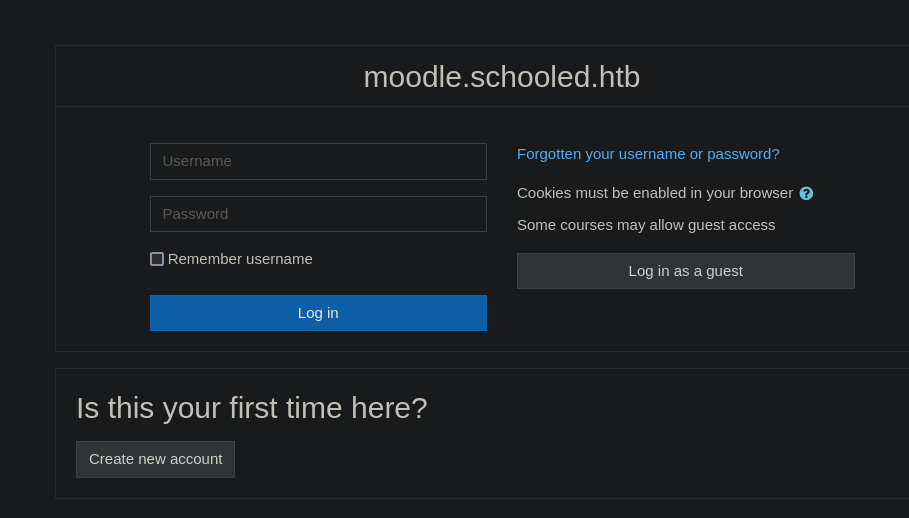Continue as guest via the grey button
This screenshot has height=518, width=909.
pos(686,271)
